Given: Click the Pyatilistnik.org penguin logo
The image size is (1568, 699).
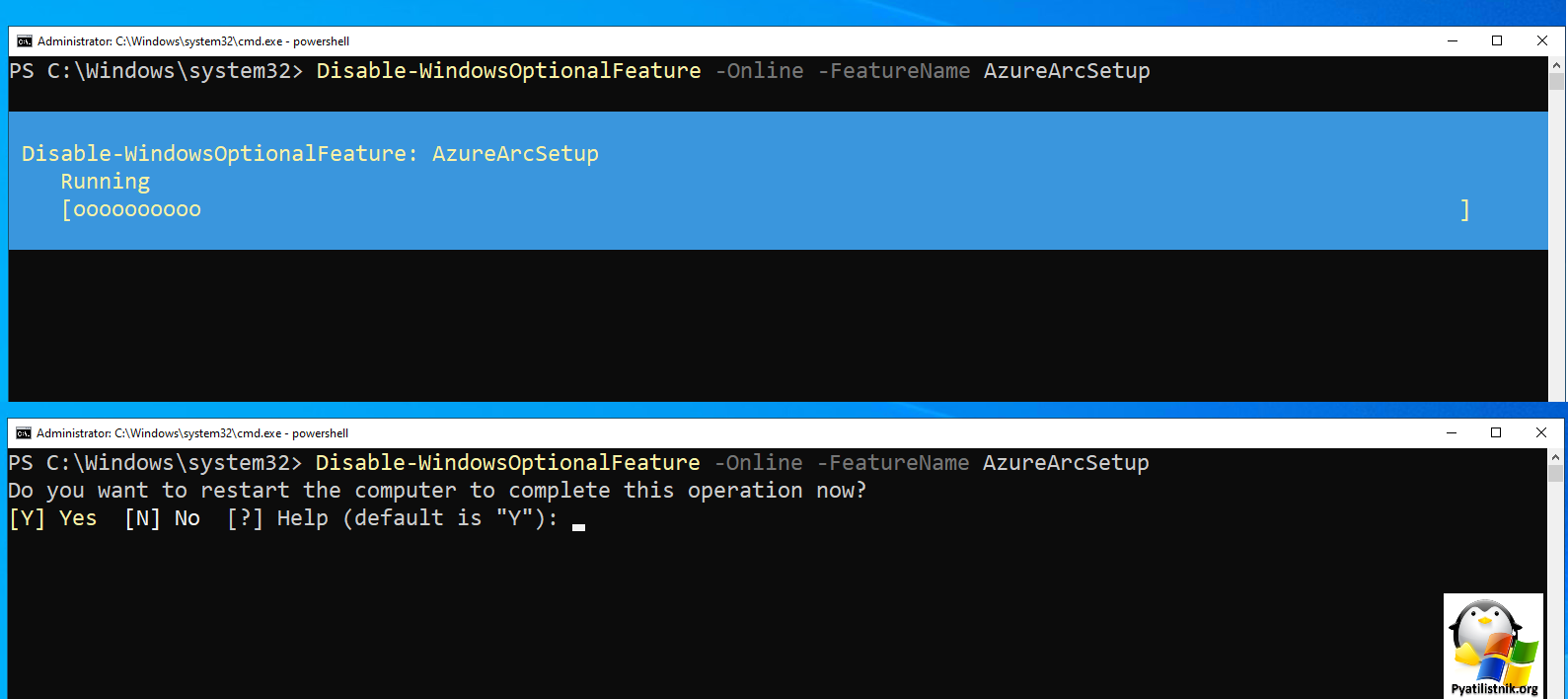Looking at the screenshot, I should tap(1493, 645).
